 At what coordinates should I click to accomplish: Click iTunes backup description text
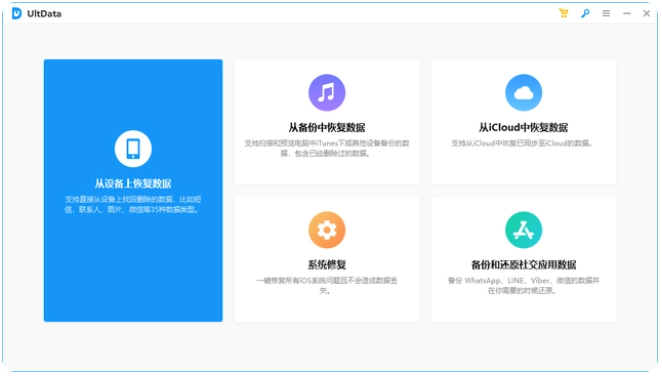click(x=327, y=148)
